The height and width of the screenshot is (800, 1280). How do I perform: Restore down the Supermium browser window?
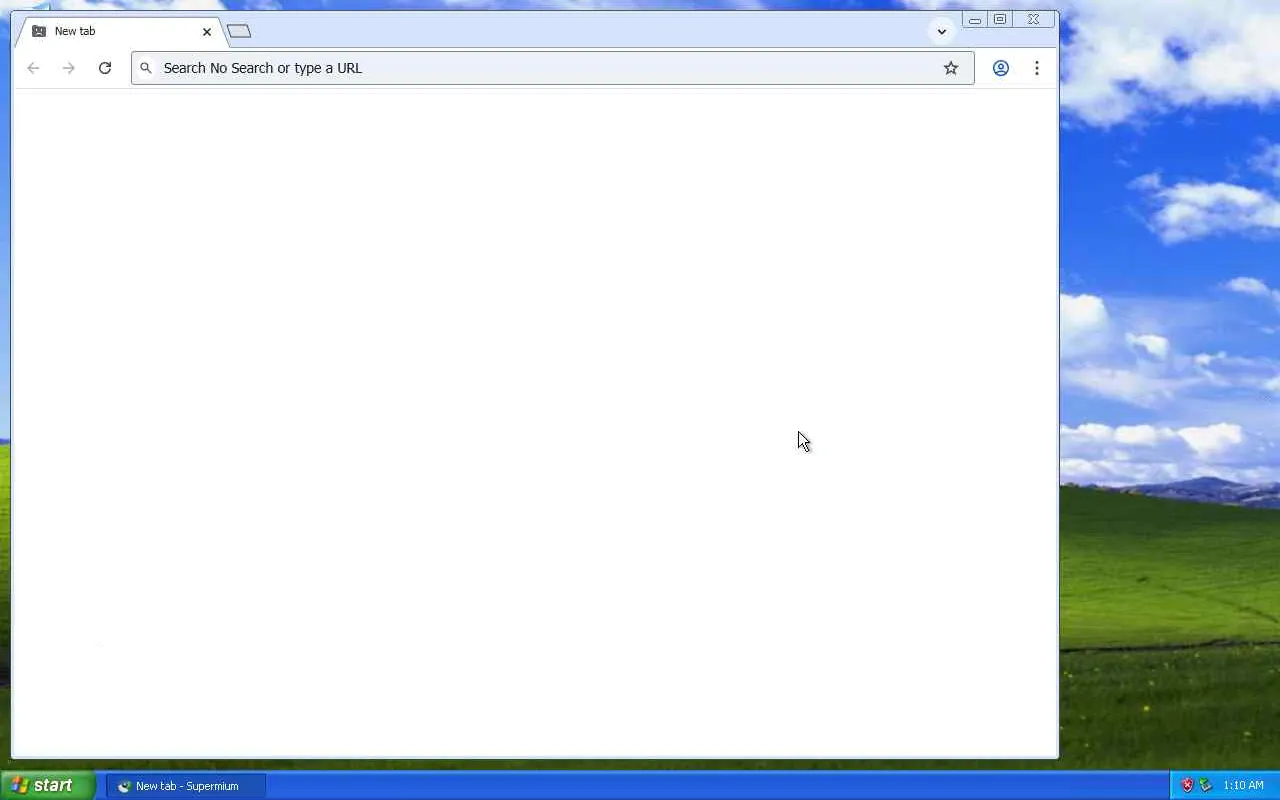pos(1000,19)
